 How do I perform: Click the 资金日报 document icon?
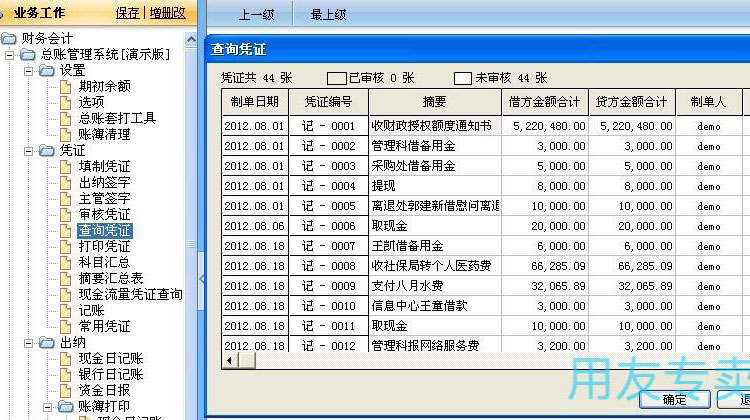point(66,391)
